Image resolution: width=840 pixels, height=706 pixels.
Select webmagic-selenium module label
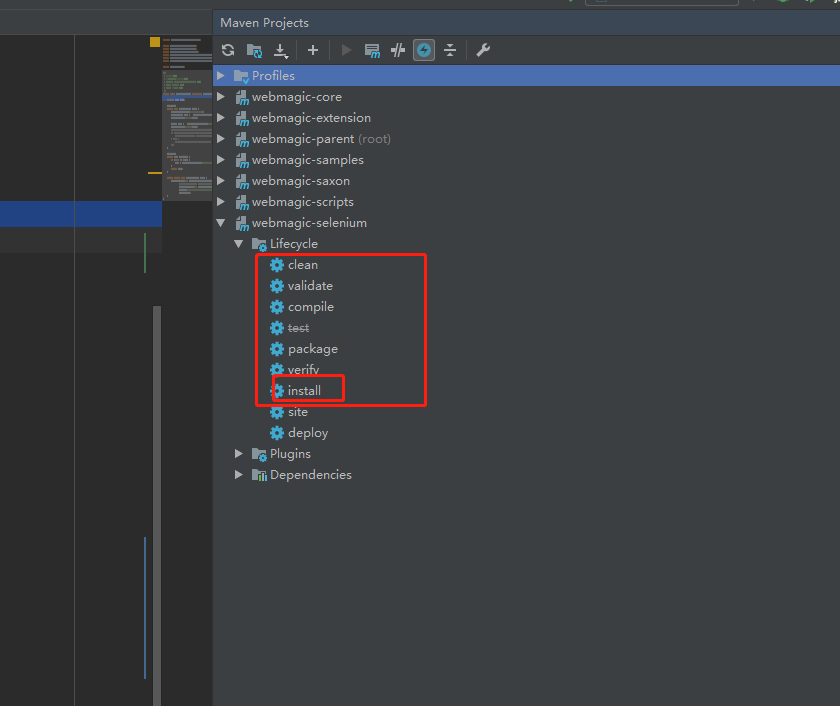point(310,223)
